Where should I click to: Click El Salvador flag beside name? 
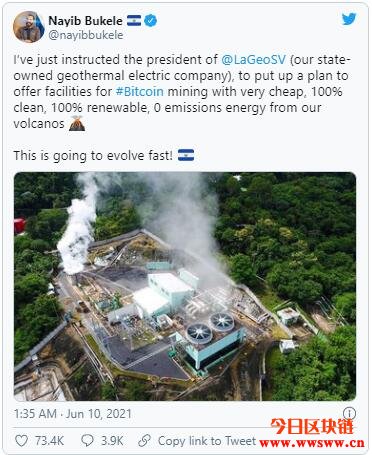coord(134,21)
